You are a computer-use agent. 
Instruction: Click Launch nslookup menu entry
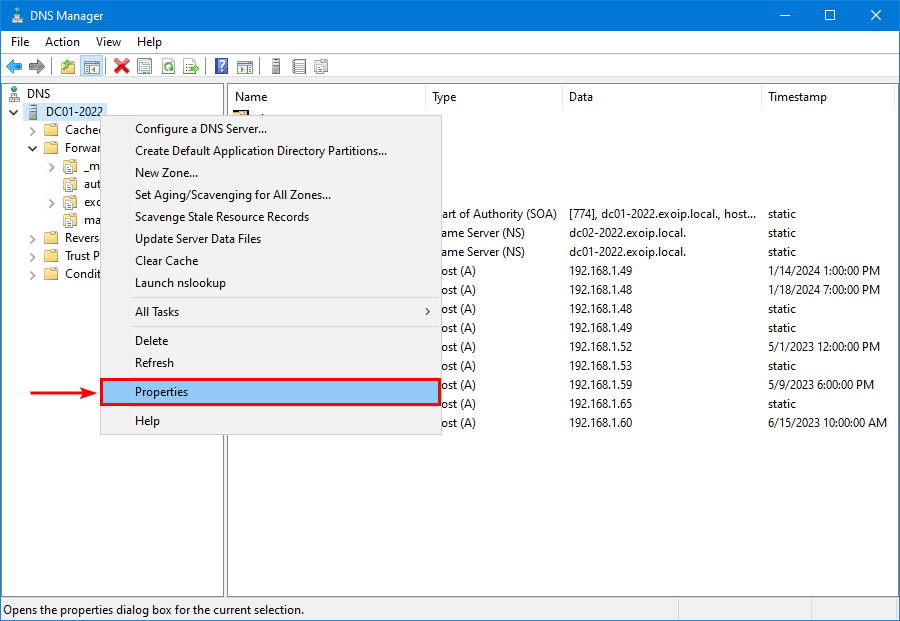181,283
